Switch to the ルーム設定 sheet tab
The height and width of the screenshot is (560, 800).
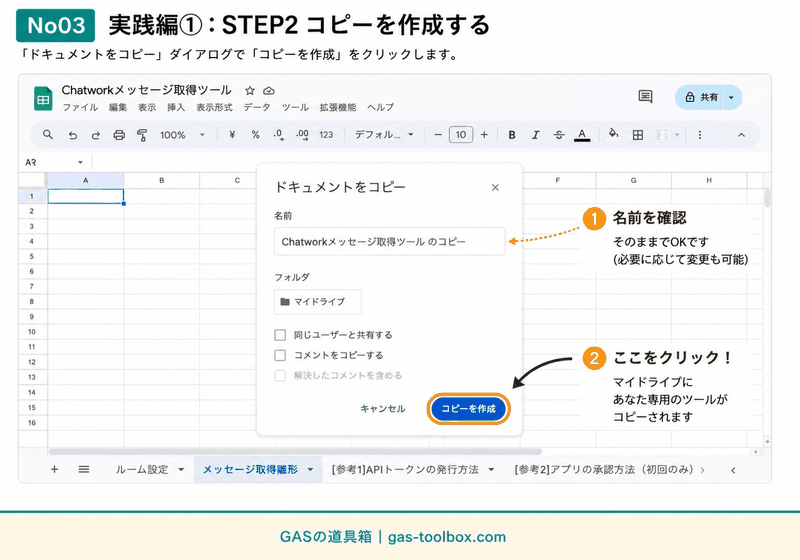point(142,470)
